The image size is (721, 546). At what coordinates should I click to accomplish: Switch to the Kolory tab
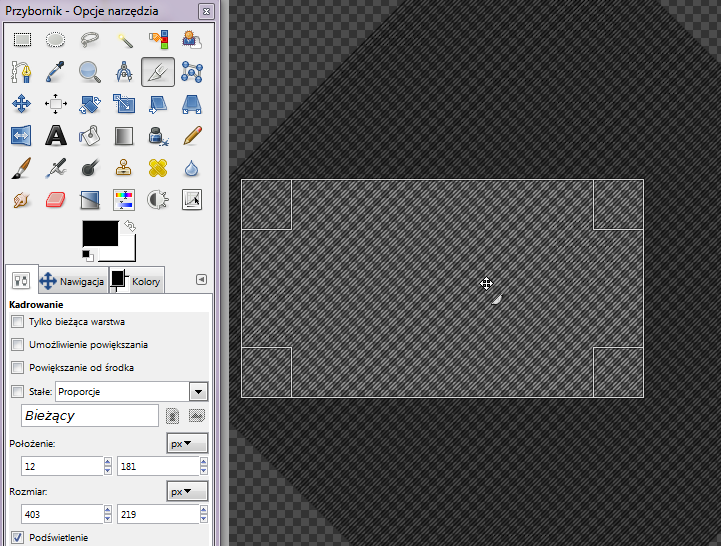pos(136,282)
